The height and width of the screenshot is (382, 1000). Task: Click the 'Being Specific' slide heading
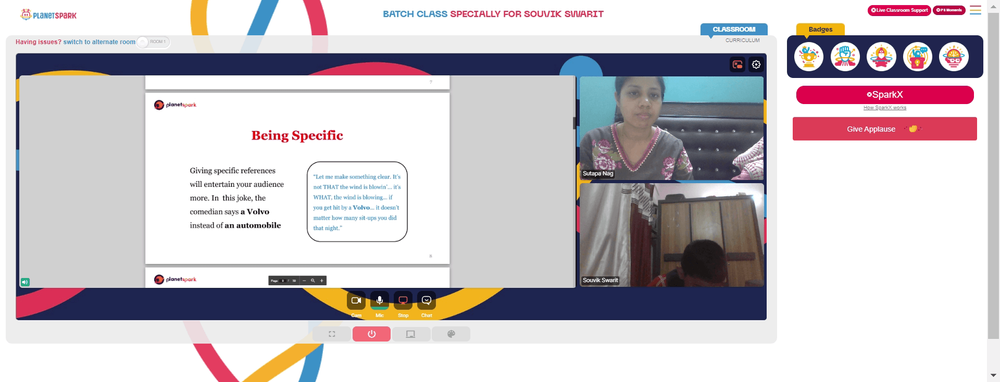pos(297,135)
